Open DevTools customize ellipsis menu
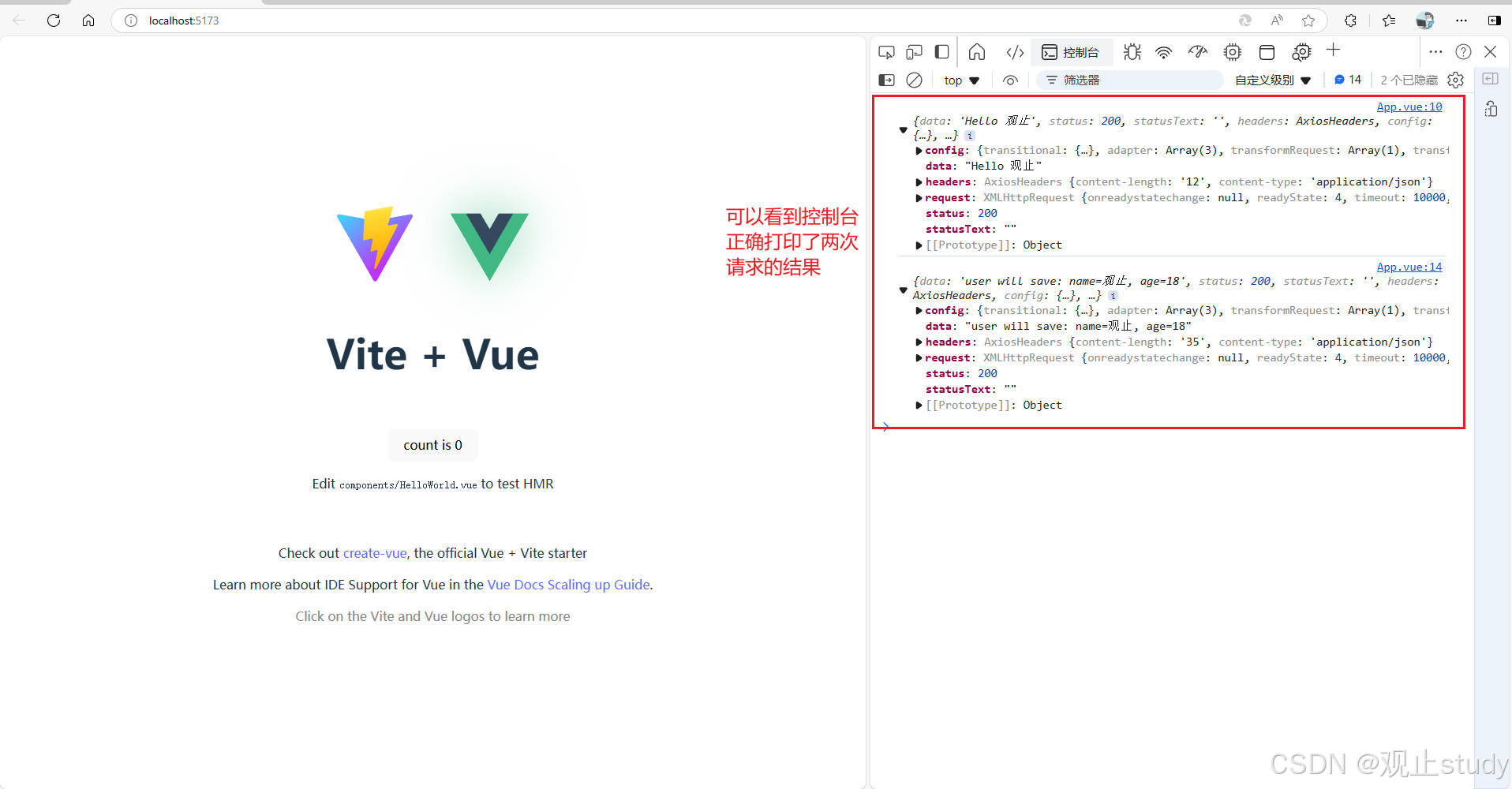The image size is (1512, 789). [x=1435, y=51]
